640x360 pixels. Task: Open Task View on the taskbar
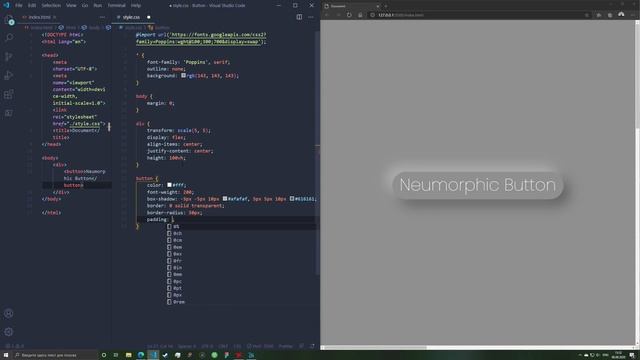(116, 355)
